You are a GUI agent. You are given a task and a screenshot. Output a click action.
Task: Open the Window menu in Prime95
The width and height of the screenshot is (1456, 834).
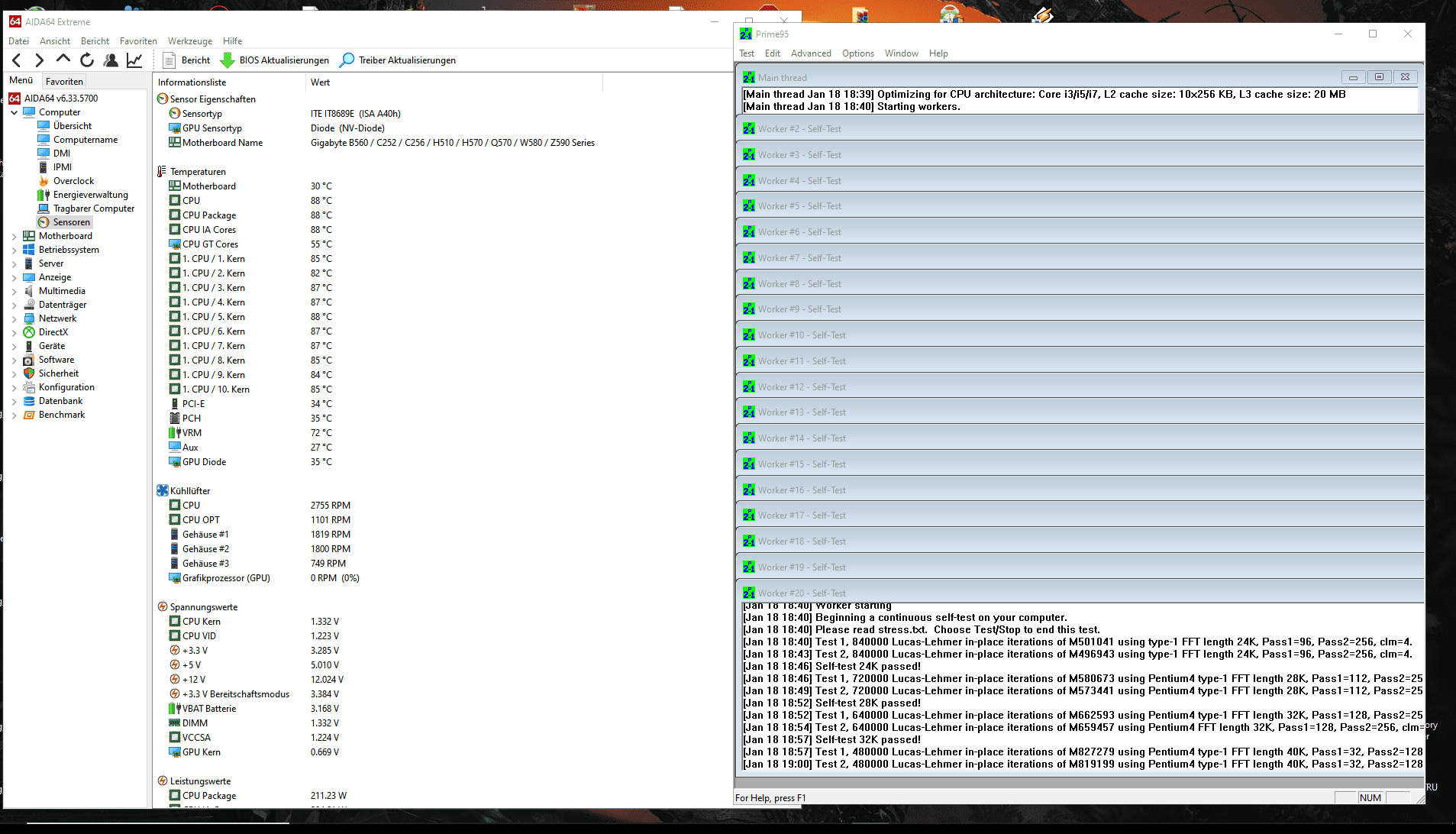[902, 53]
